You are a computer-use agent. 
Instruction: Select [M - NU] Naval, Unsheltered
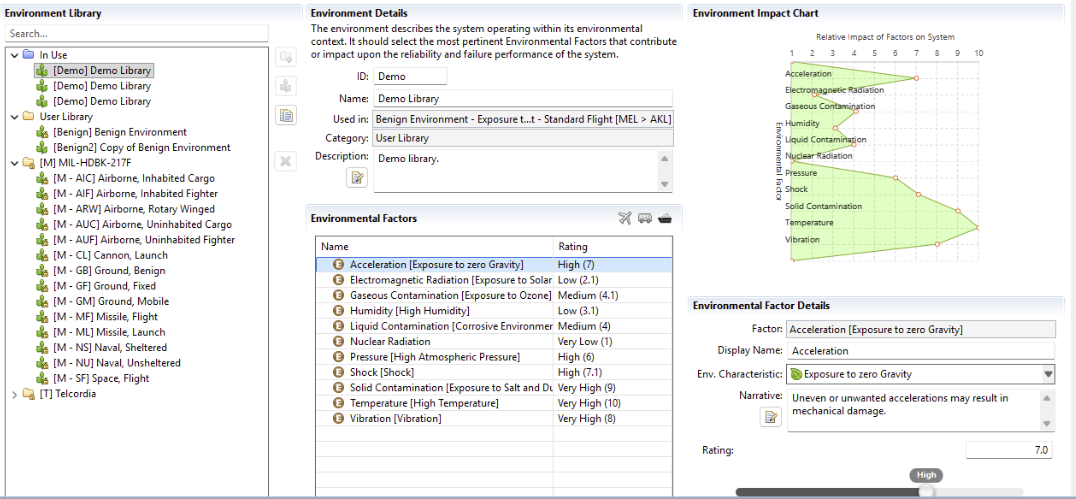point(116,362)
